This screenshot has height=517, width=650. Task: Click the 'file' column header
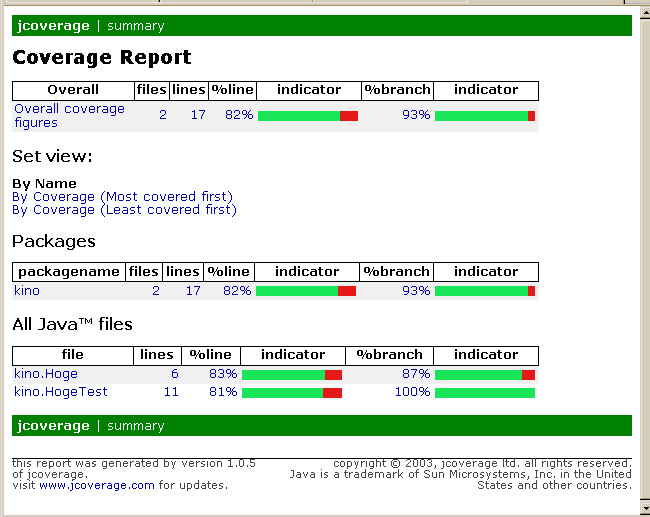click(x=72, y=355)
